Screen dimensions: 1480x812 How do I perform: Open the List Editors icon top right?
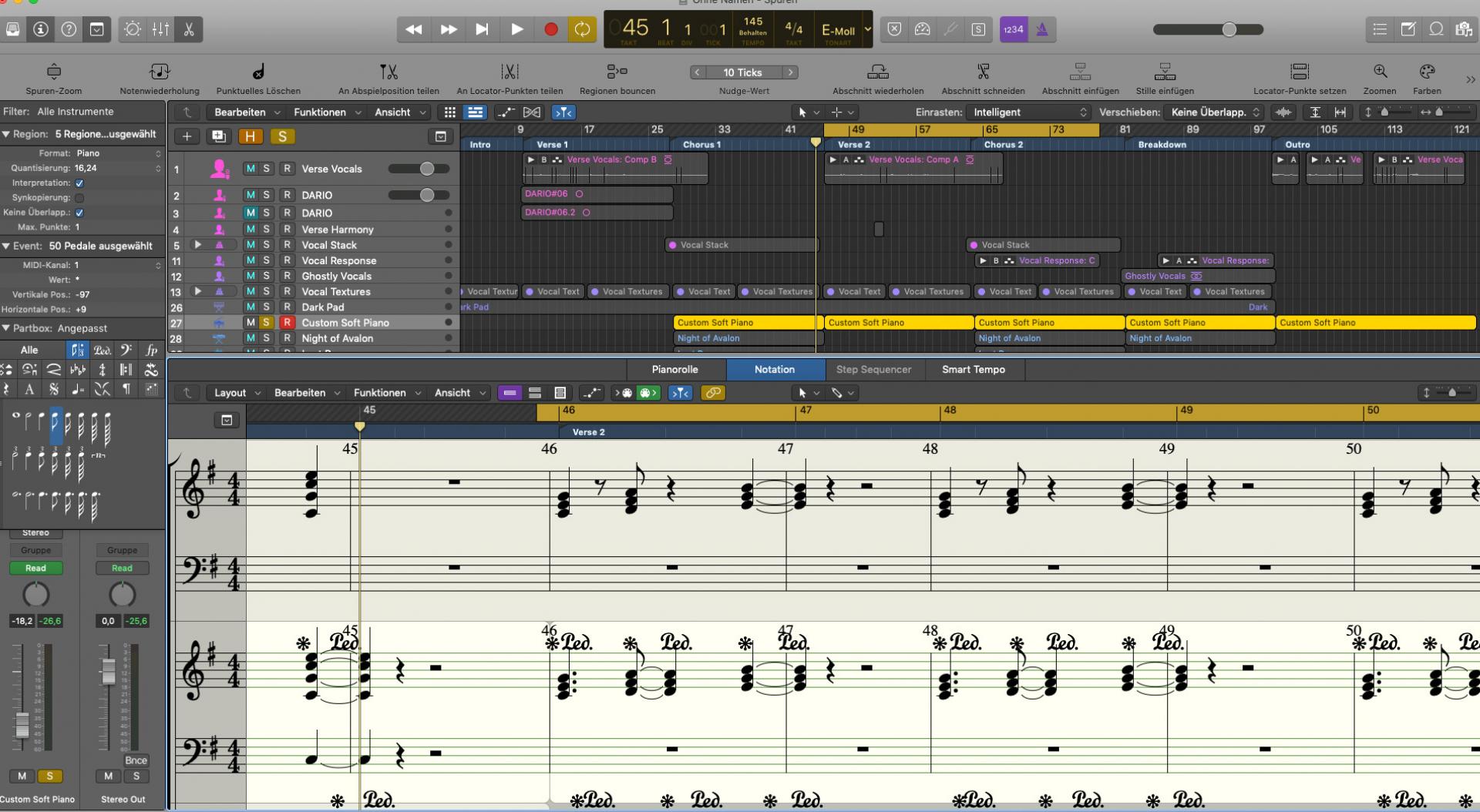click(x=1380, y=29)
